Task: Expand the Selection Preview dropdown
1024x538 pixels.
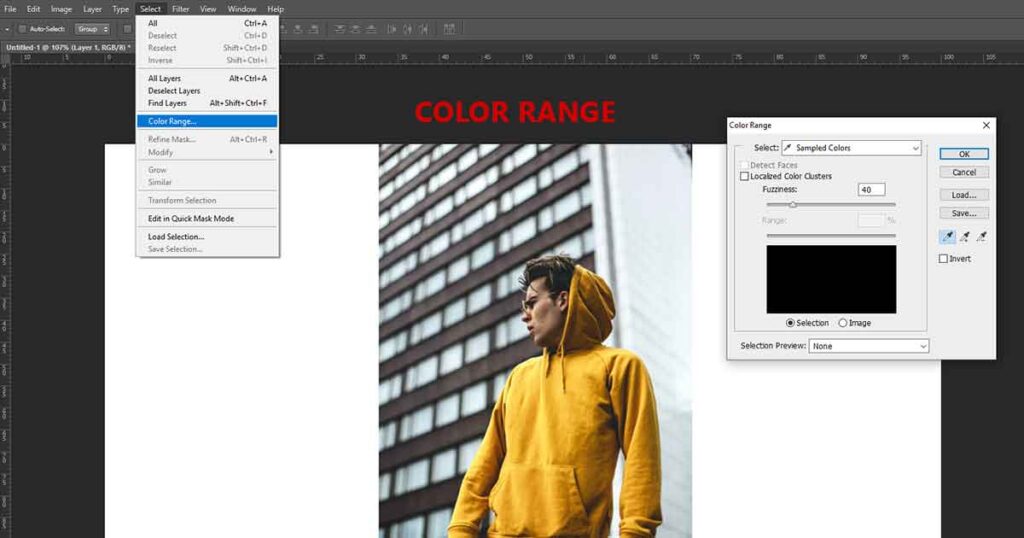Action: (x=869, y=346)
